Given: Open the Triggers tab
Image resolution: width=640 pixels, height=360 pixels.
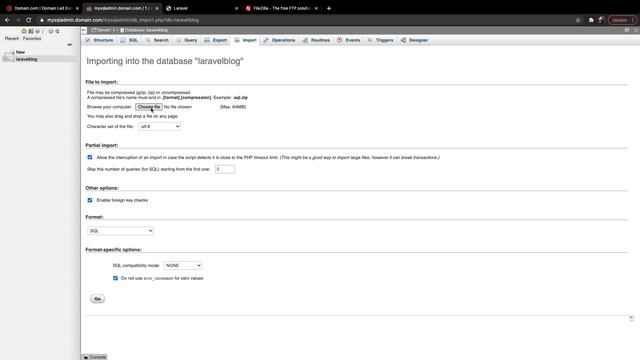Looking at the screenshot, I should pyautogui.click(x=381, y=40).
